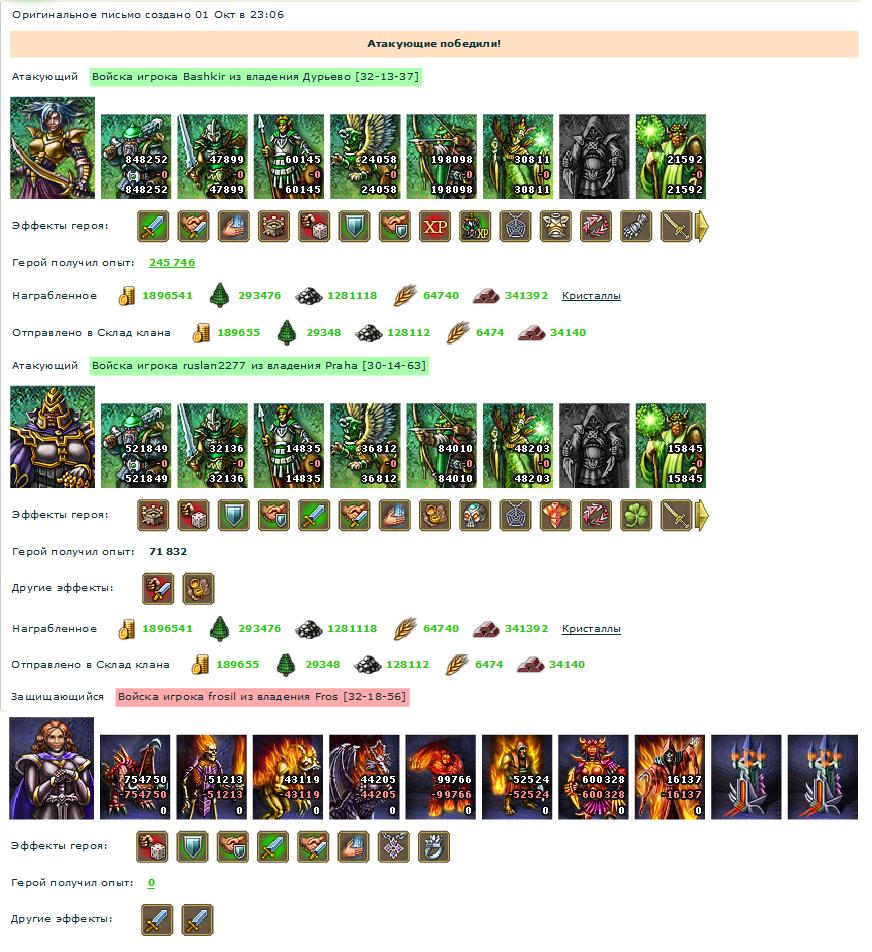Click the ring effect icon in frosil's row
Image resolution: width=872 pixels, height=952 pixels.
pos(434,847)
